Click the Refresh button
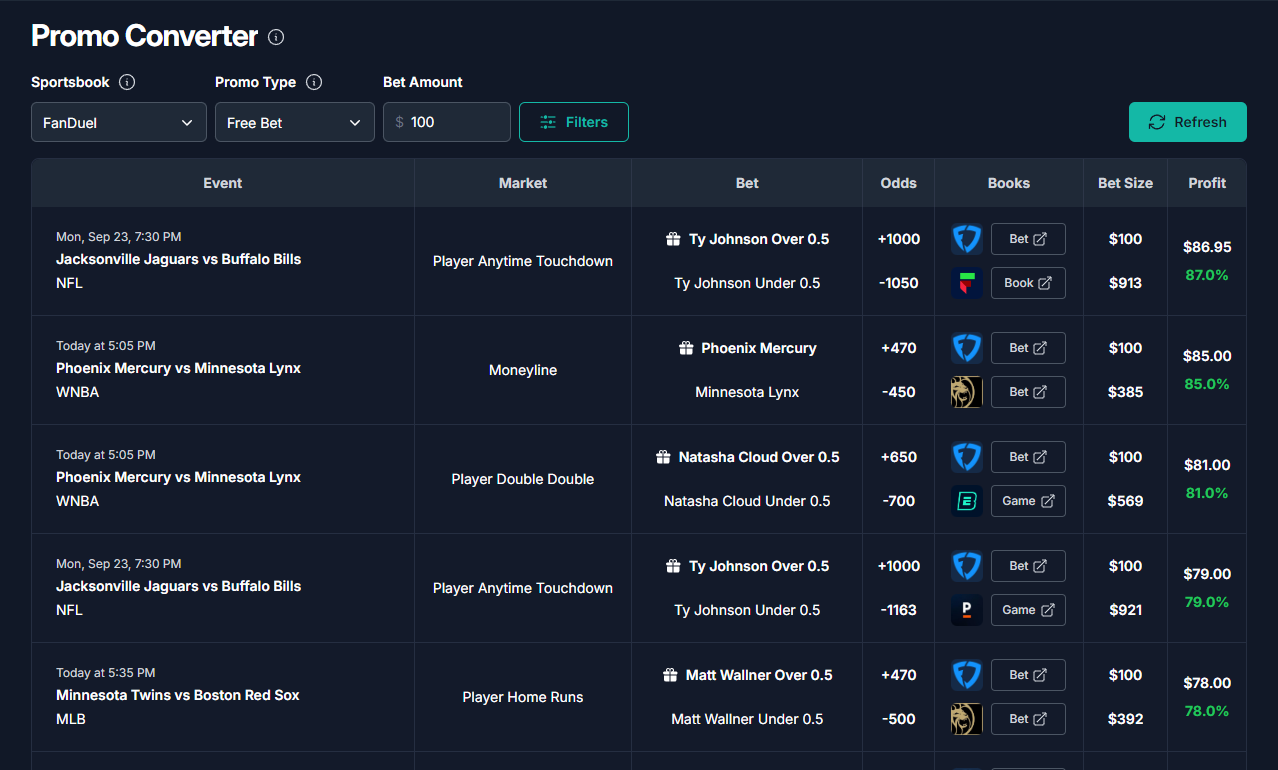 (x=1188, y=122)
